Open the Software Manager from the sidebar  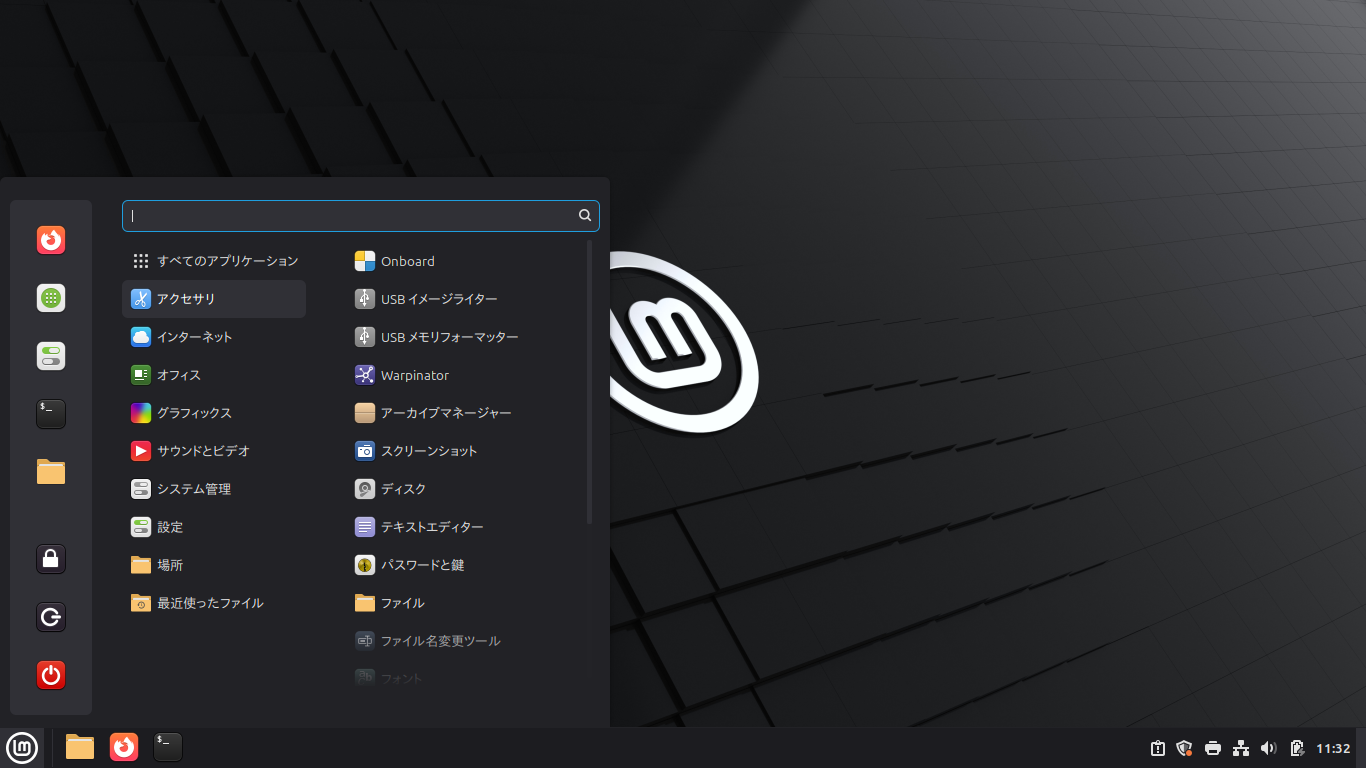[50, 297]
